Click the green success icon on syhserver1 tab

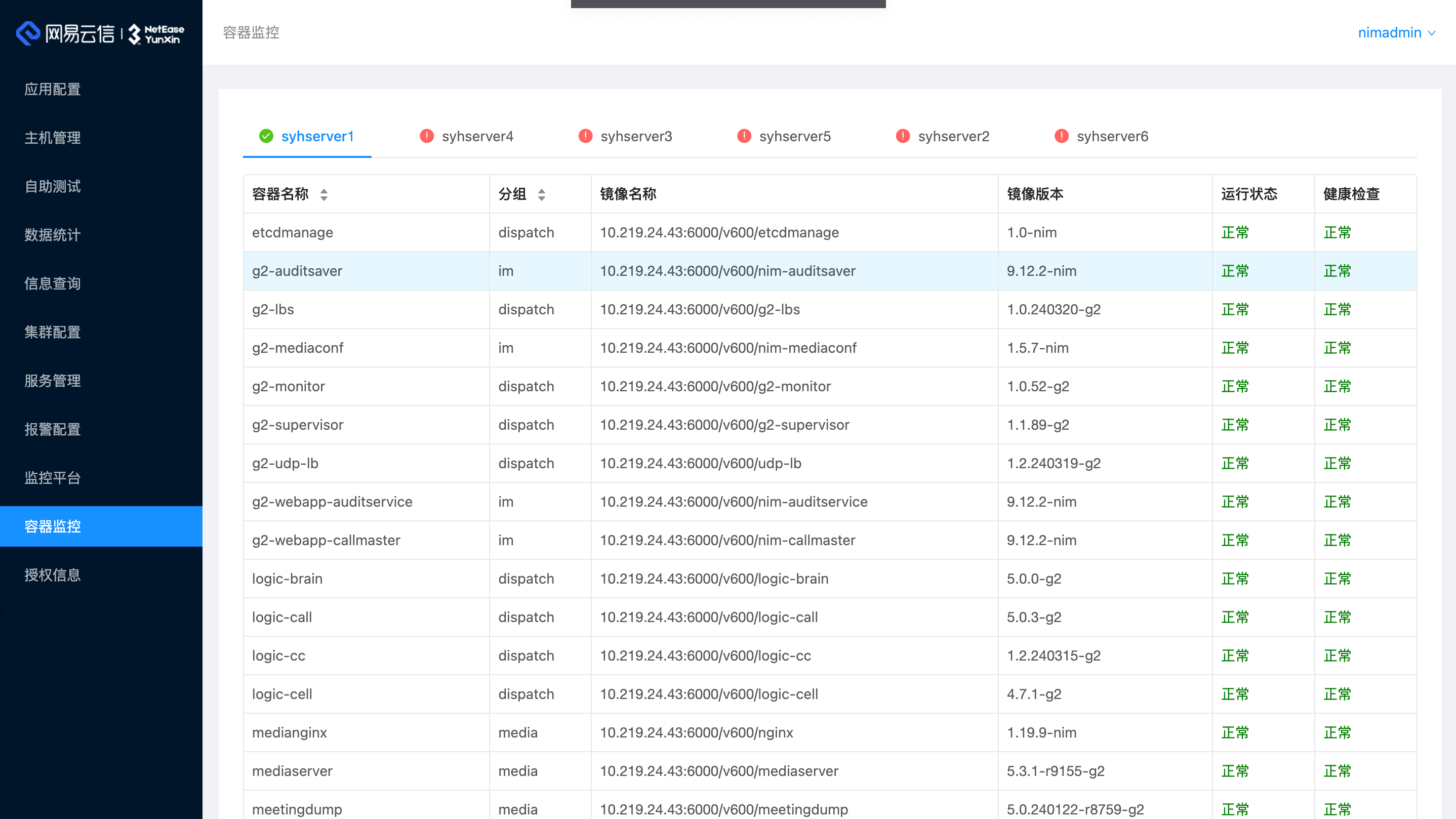(x=266, y=136)
